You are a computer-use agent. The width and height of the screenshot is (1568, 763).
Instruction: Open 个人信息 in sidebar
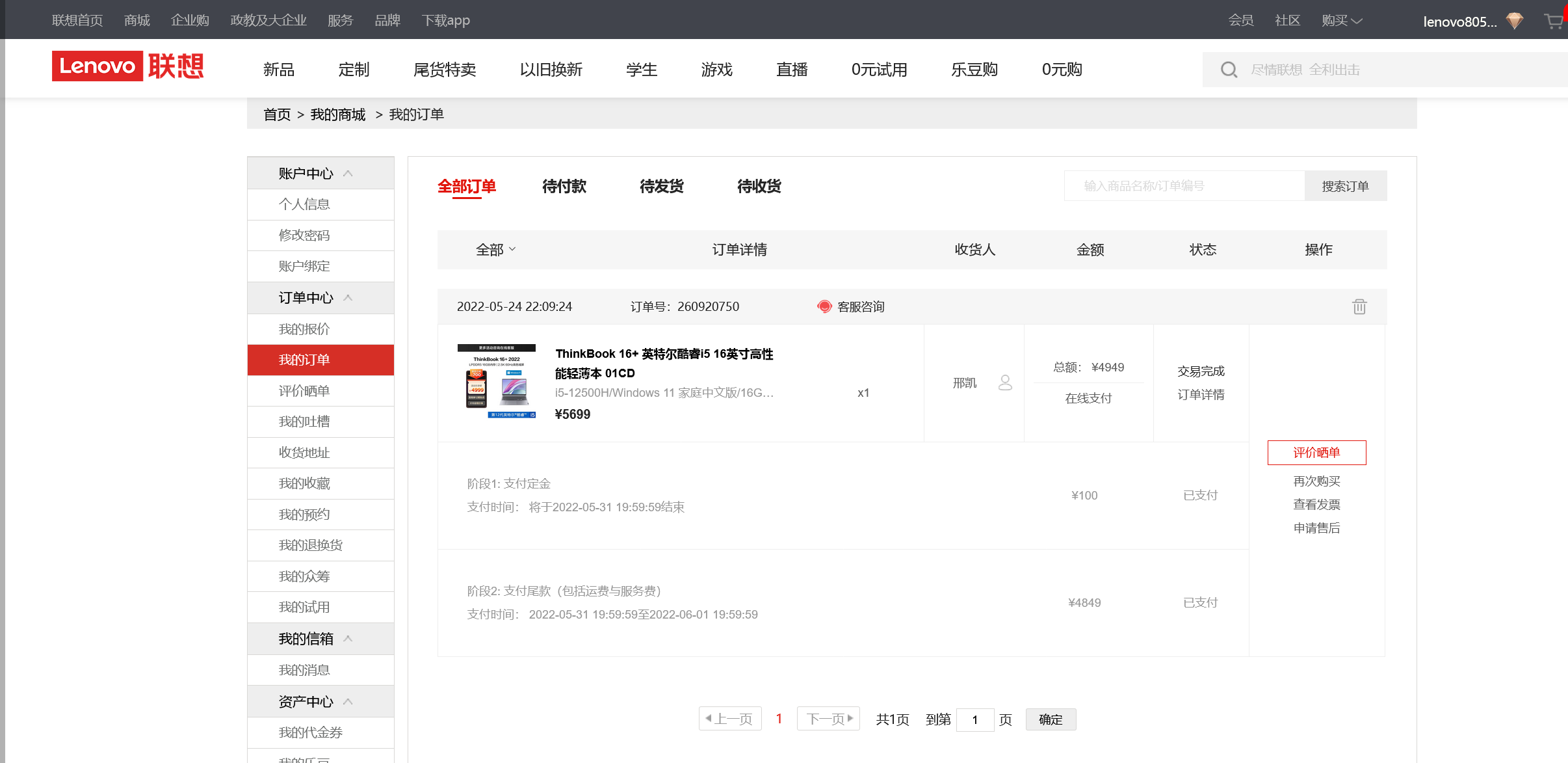(320, 204)
